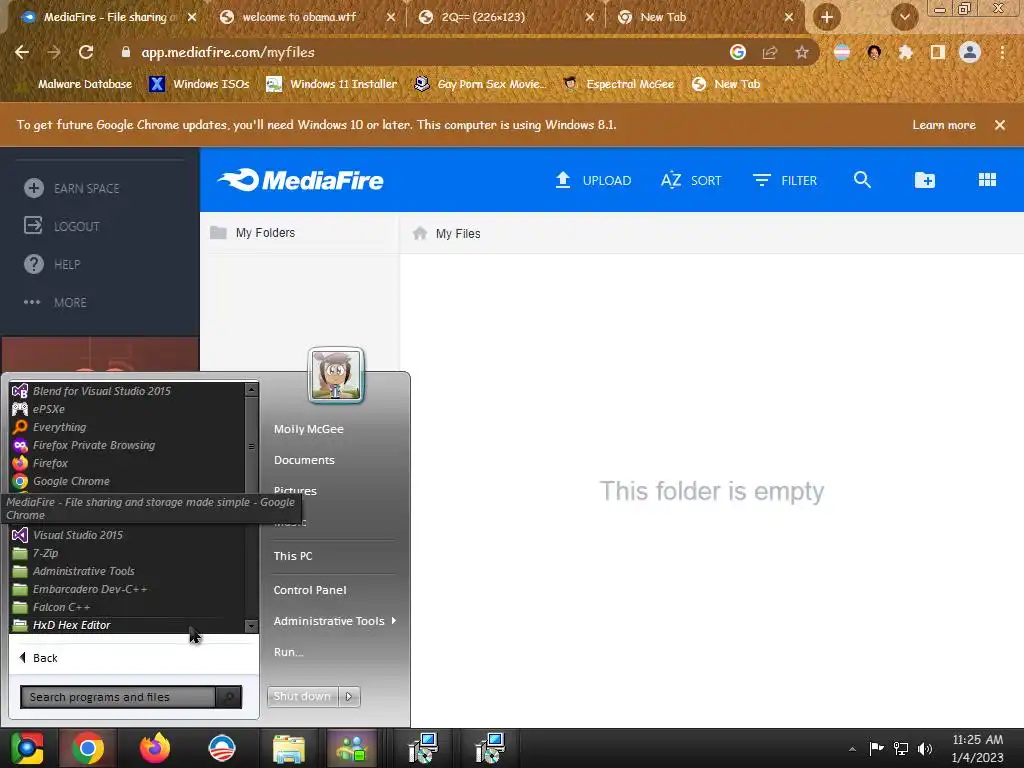Image resolution: width=1024 pixels, height=768 pixels.
Task: Click Shut down button
Action: (302, 696)
